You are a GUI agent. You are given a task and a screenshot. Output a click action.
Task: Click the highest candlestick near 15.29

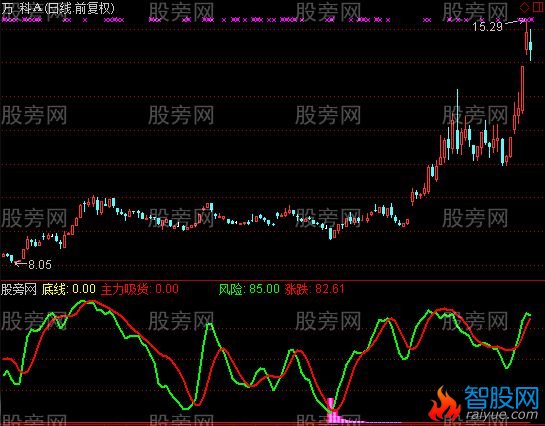527,39
